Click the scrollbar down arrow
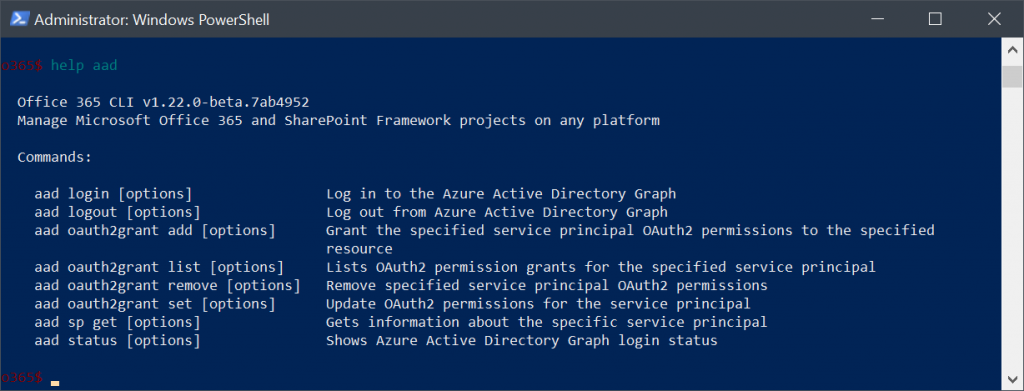This screenshot has width=1024, height=391. point(1012,380)
